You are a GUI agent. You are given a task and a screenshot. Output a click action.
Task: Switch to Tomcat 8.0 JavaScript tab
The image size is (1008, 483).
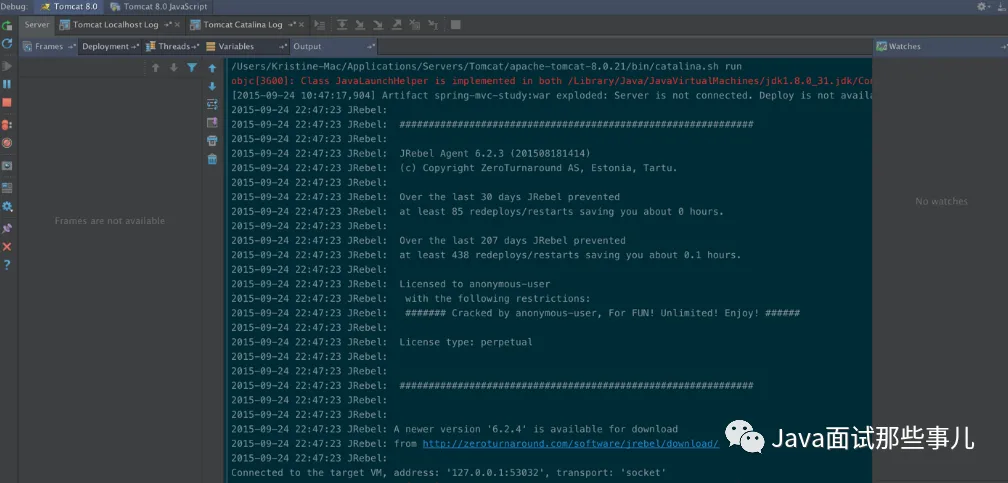(159, 6)
